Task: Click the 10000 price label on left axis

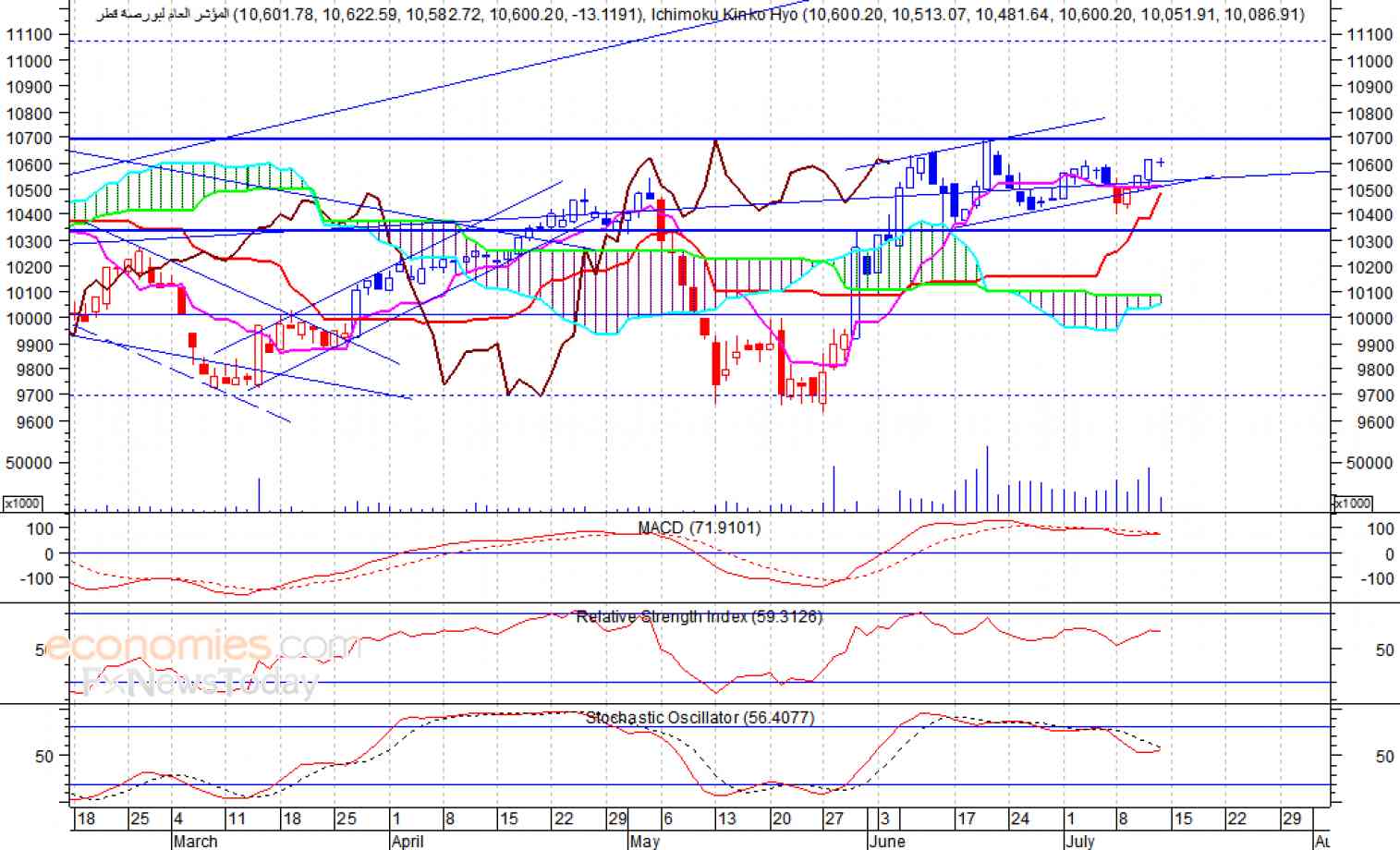Action: (30, 318)
